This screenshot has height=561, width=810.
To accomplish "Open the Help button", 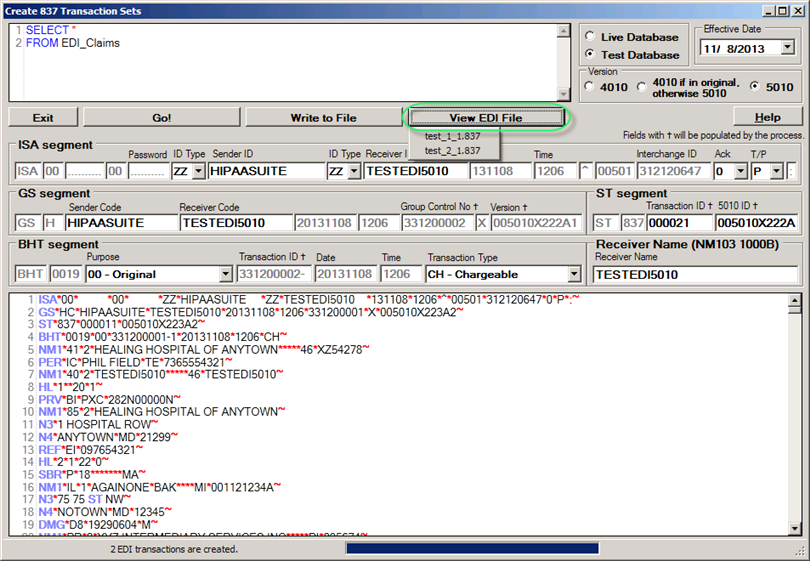I will (x=756, y=118).
